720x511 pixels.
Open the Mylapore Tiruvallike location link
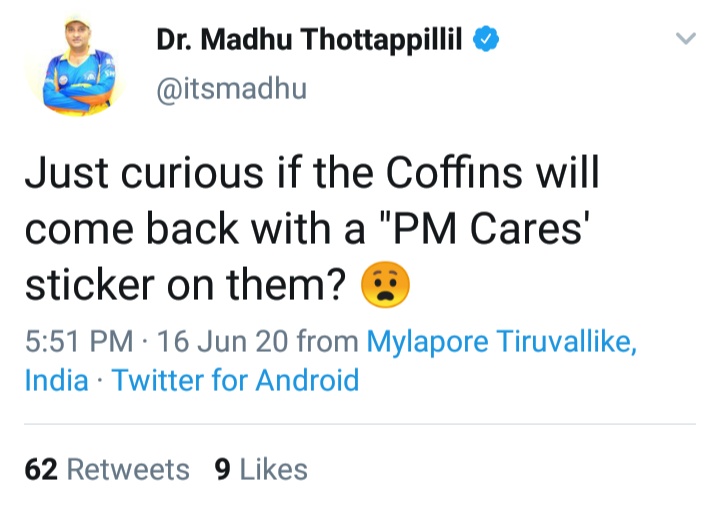coord(502,342)
